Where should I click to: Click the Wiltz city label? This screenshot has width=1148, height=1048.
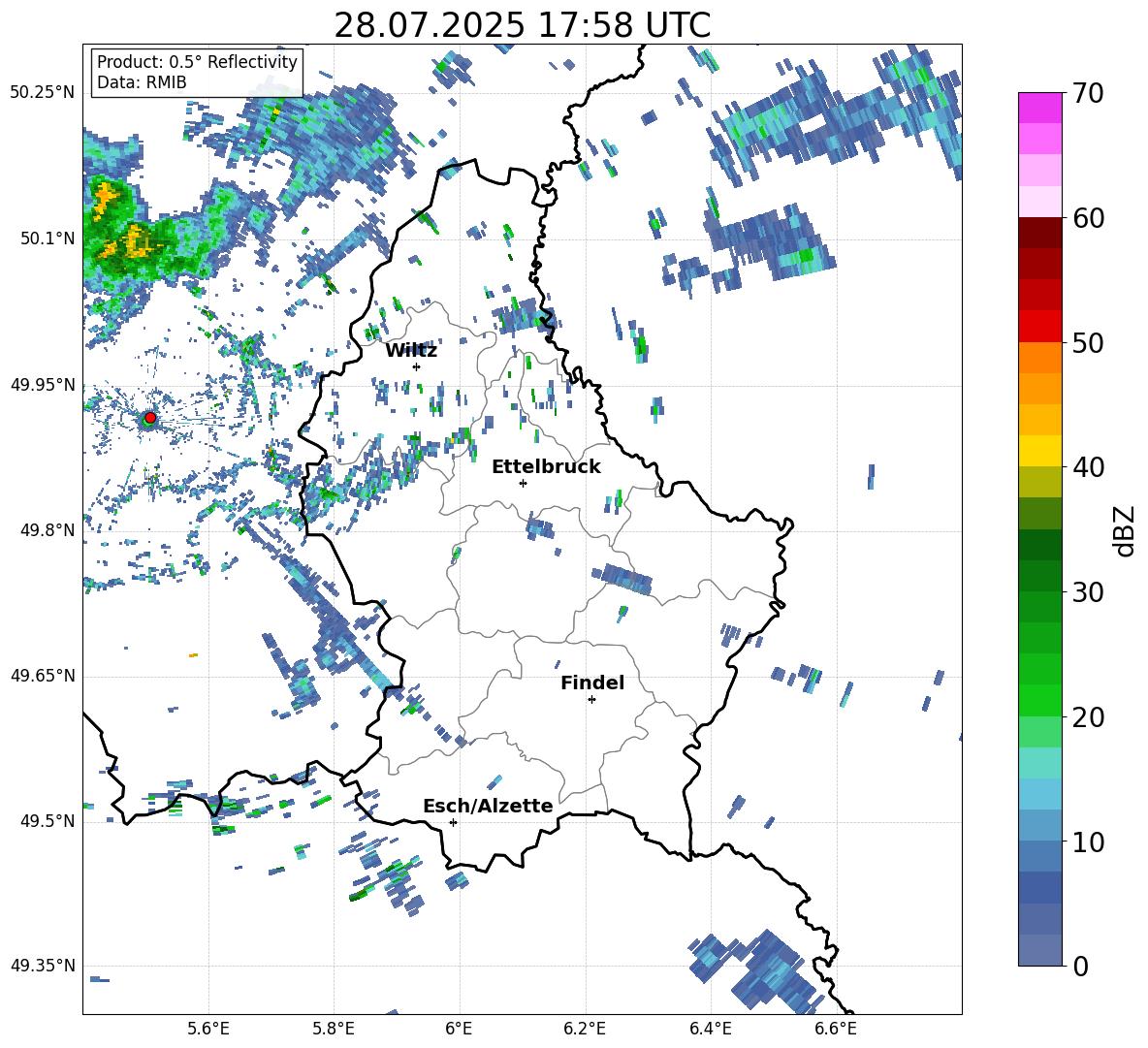(411, 351)
